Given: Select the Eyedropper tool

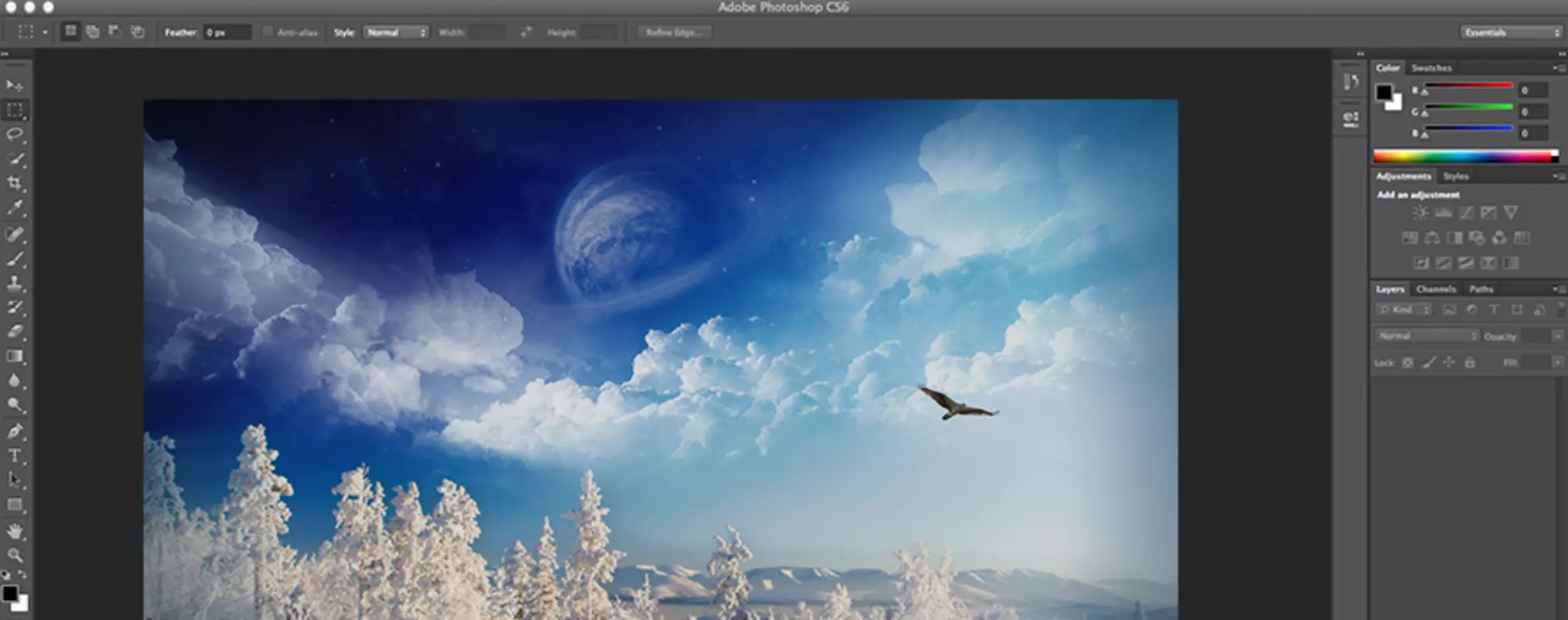Looking at the screenshot, I should pyautogui.click(x=15, y=208).
